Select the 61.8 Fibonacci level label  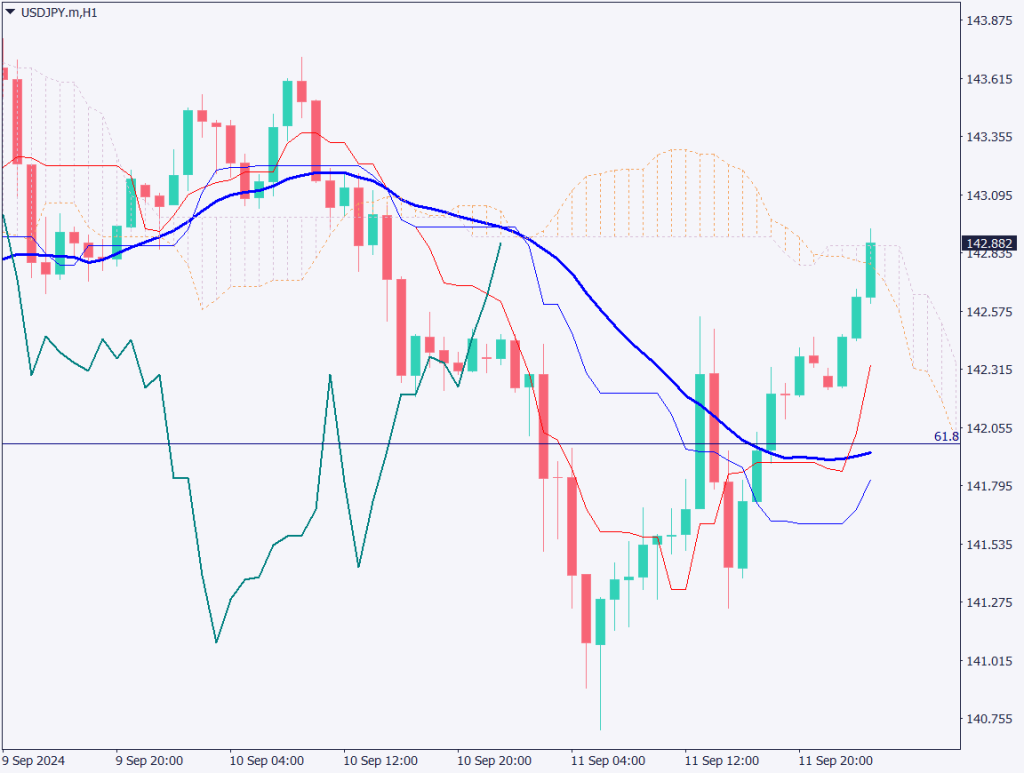click(945, 437)
